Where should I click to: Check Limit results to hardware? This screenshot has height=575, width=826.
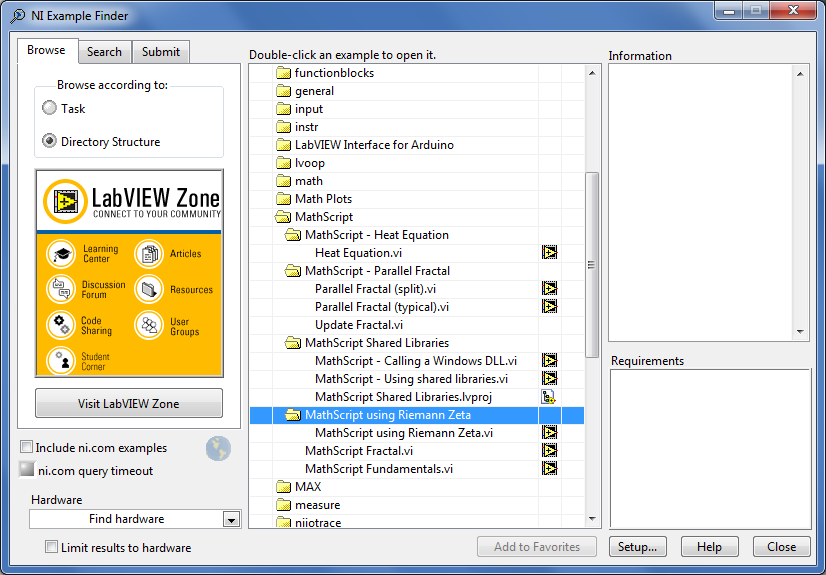click(51, 547)
